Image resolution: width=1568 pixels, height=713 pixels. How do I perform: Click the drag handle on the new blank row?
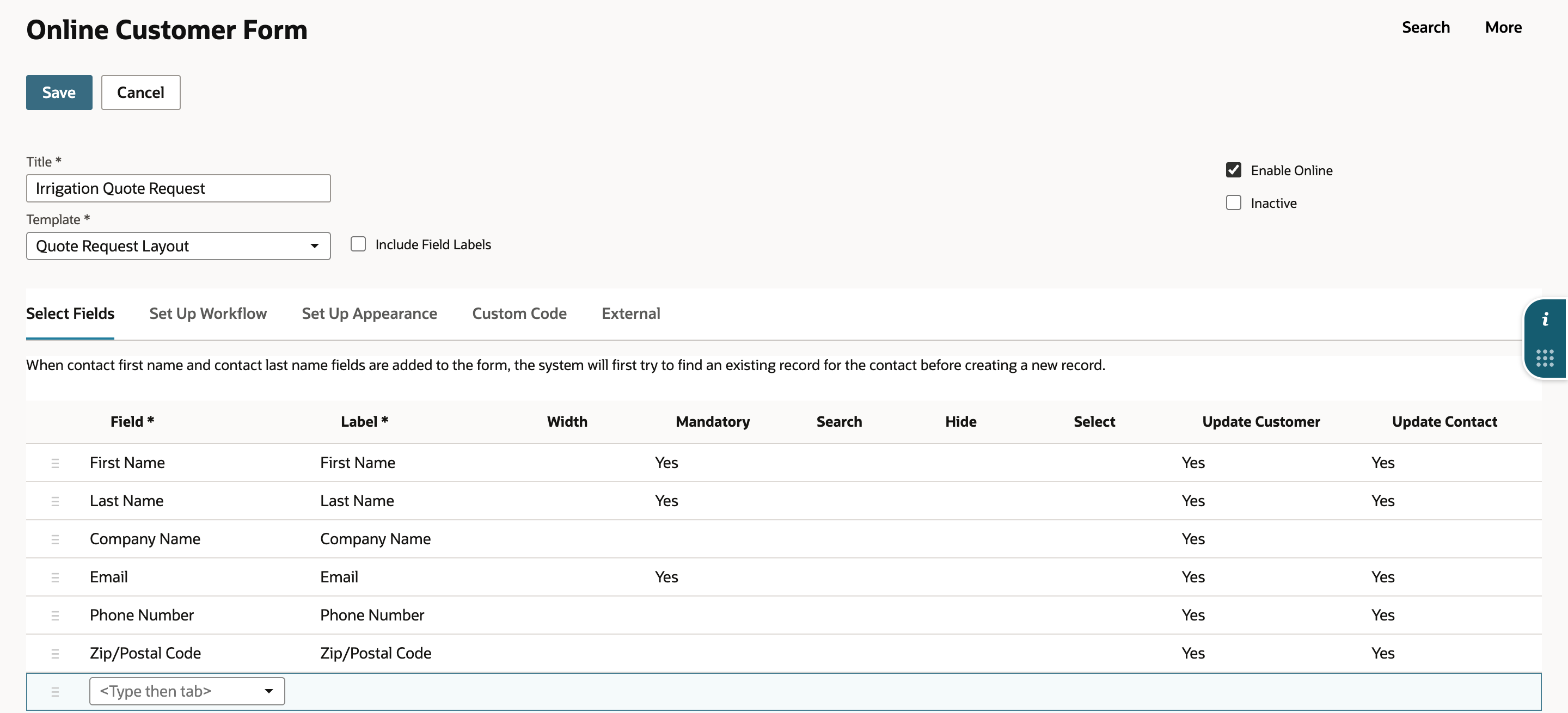[55, 692]
